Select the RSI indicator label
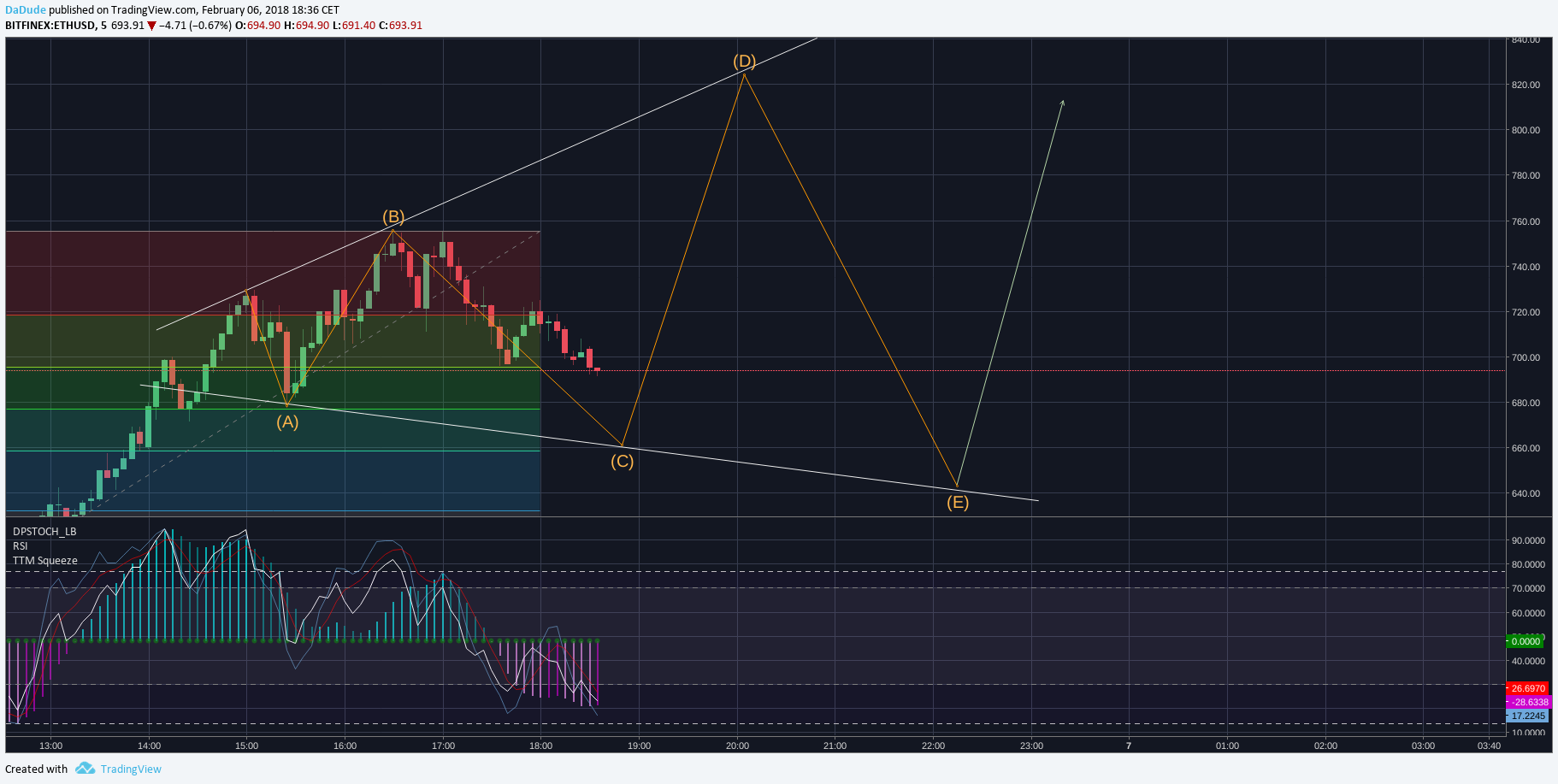This screenshot has height=784, width=1558. [20, 546]
